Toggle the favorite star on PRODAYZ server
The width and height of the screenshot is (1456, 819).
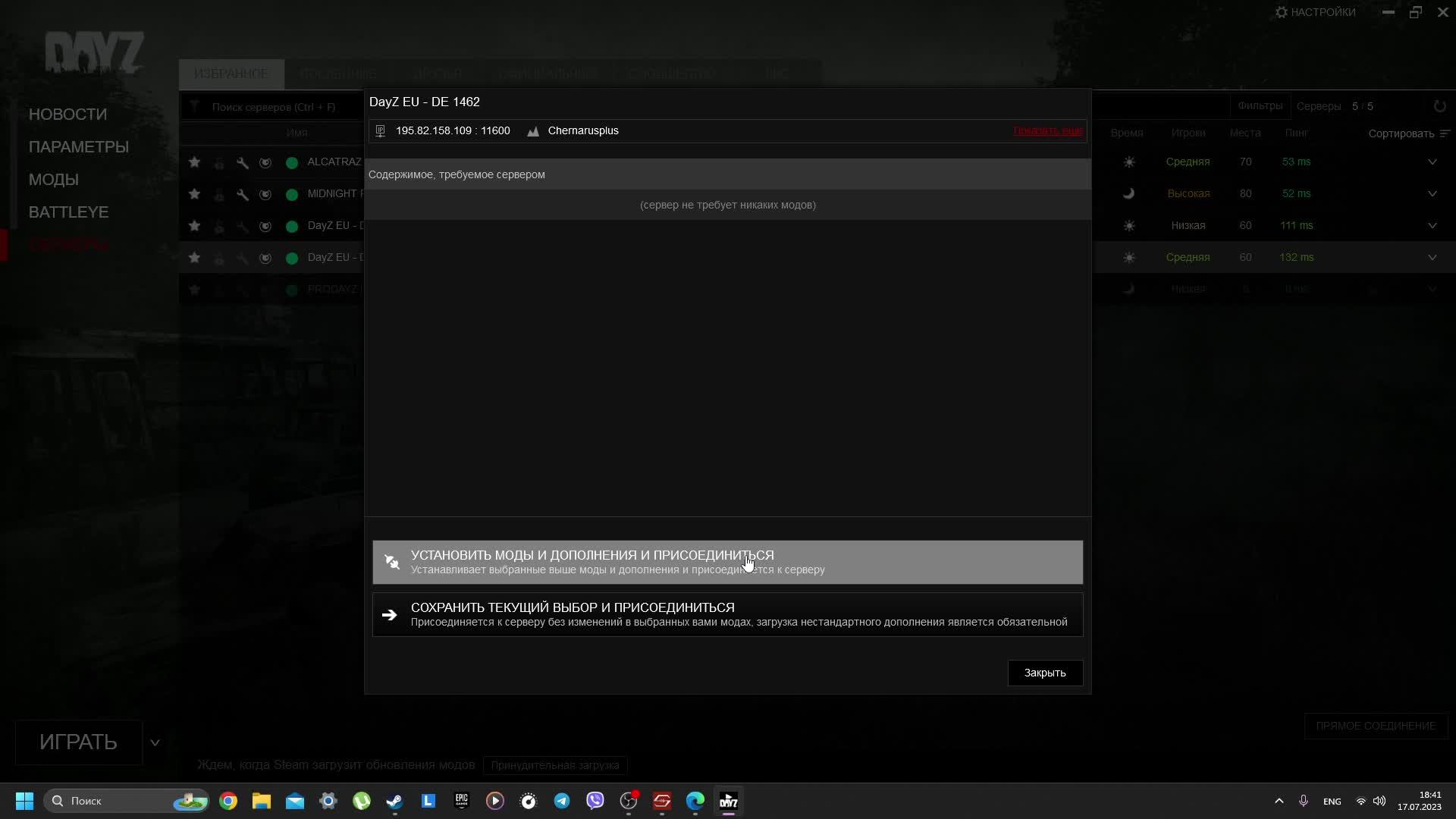[194, 290]
